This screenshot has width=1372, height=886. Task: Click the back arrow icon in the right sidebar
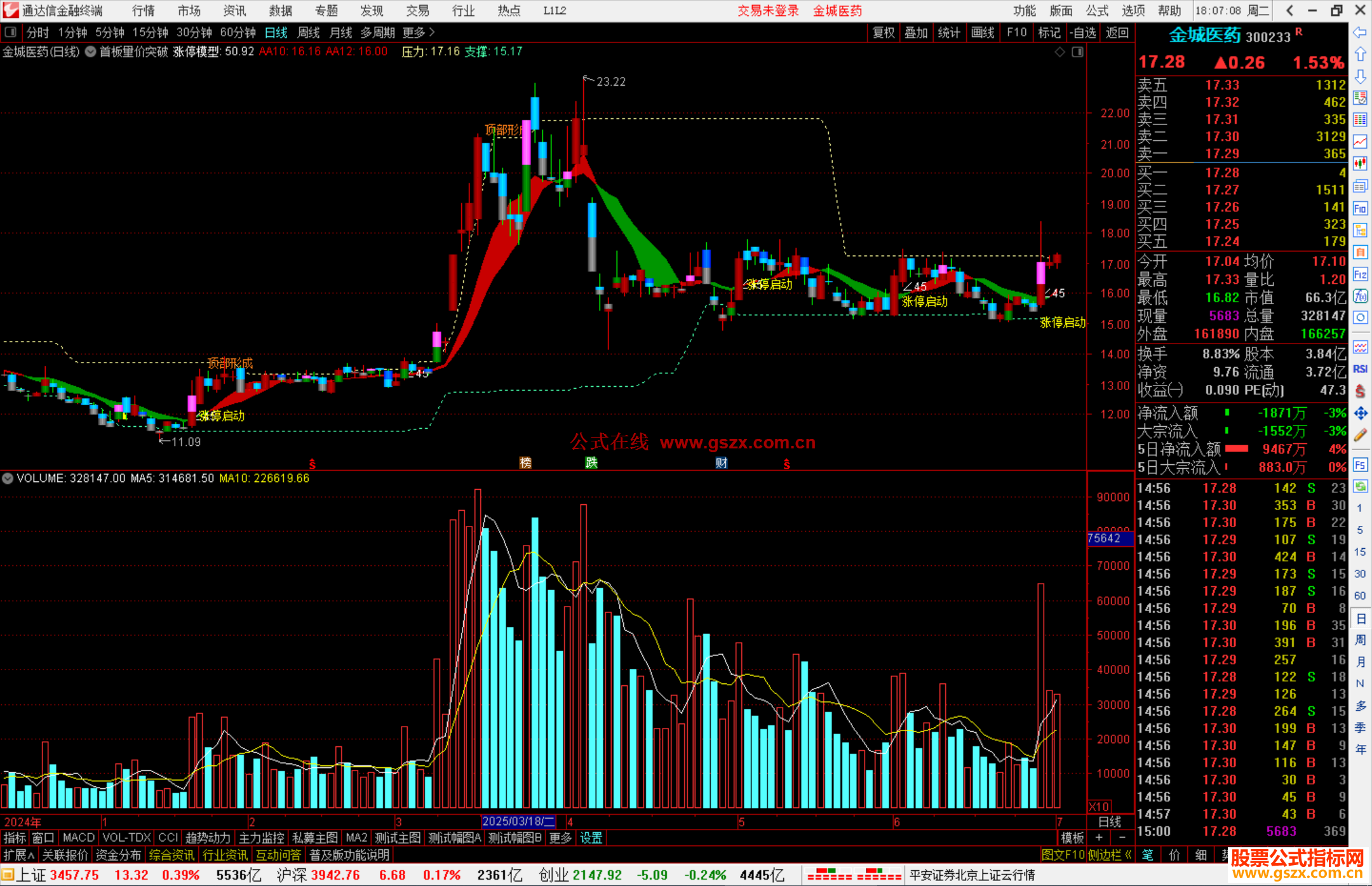click(1360, 32)
